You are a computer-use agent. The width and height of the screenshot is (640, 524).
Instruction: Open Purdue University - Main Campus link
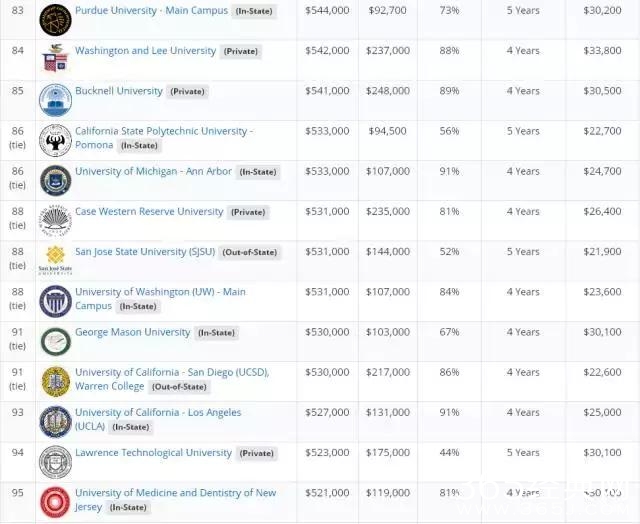(x=151, y=12)
